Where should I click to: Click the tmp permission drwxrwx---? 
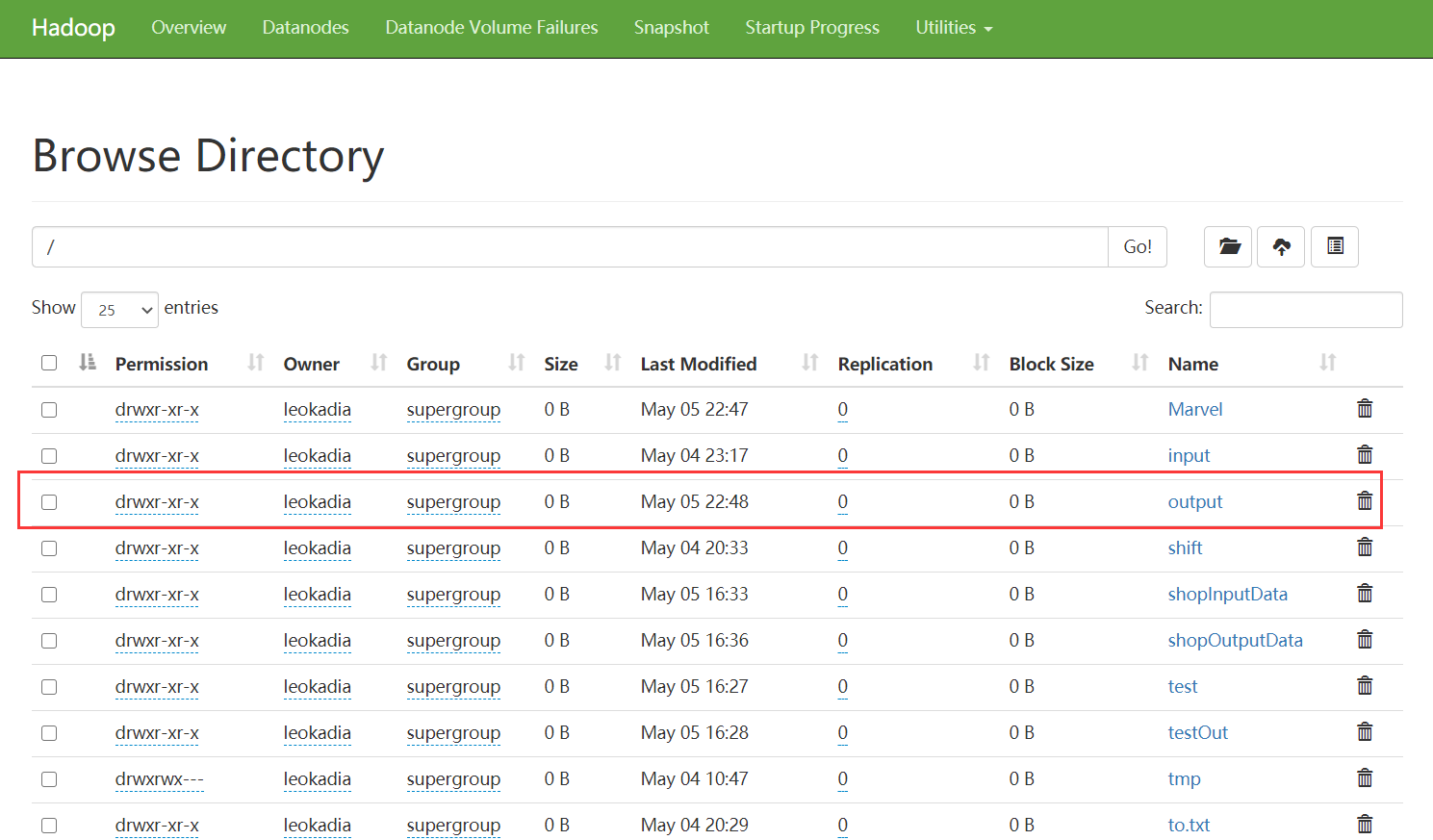coord(159,778)
